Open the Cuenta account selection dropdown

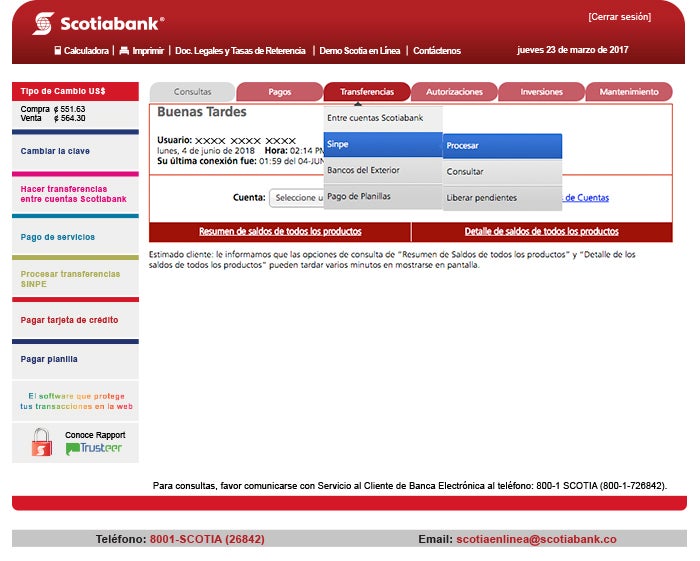(x=297, y=198)
